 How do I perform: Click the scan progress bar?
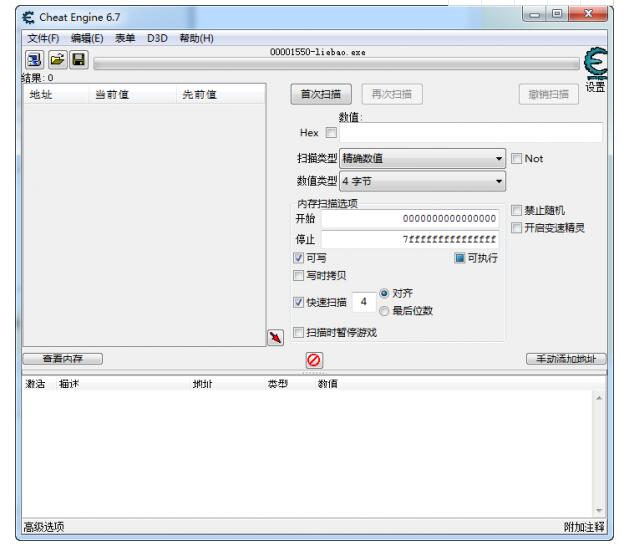(x=336, y=64)
